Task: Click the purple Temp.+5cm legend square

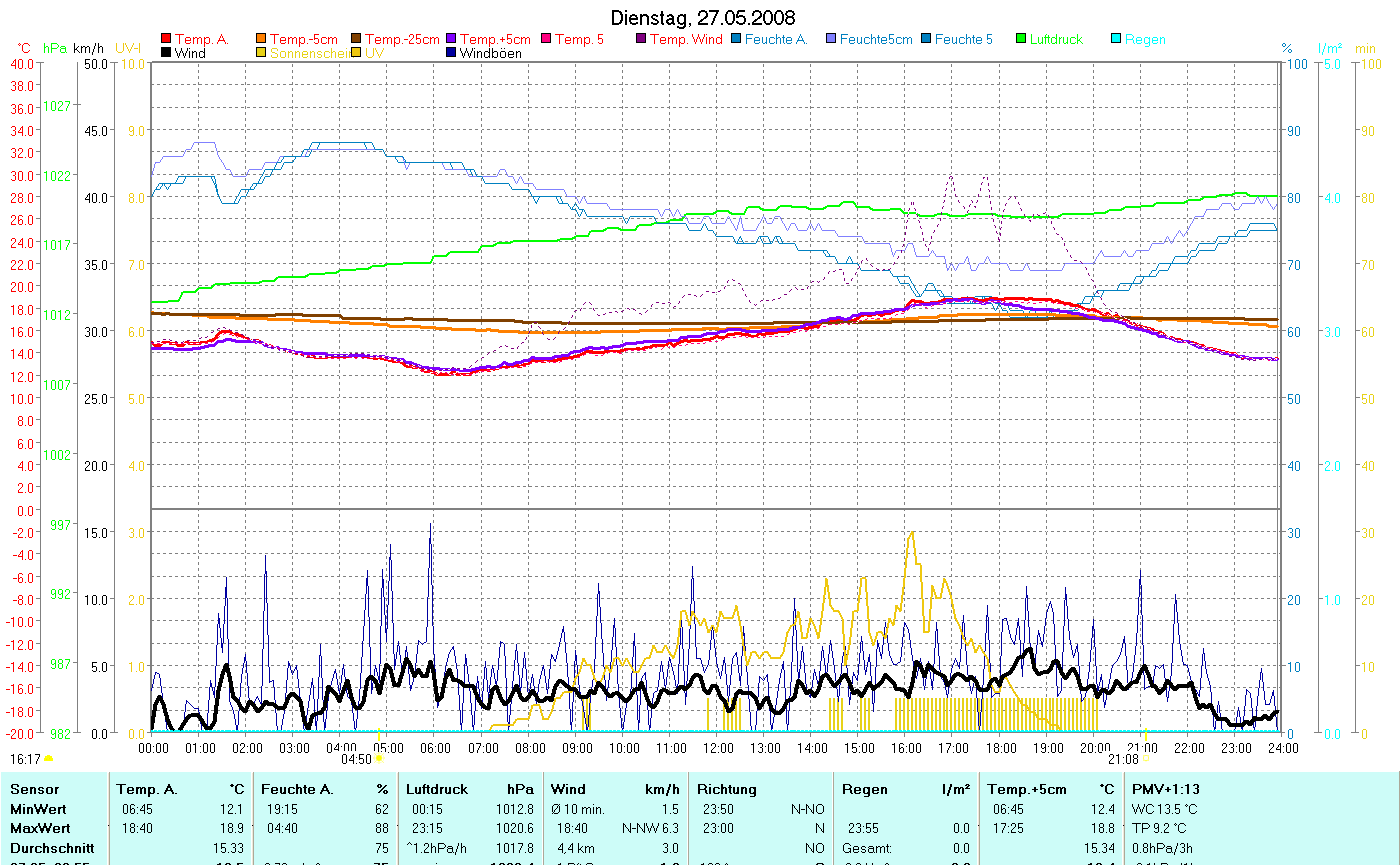Action: coord(451,39)
